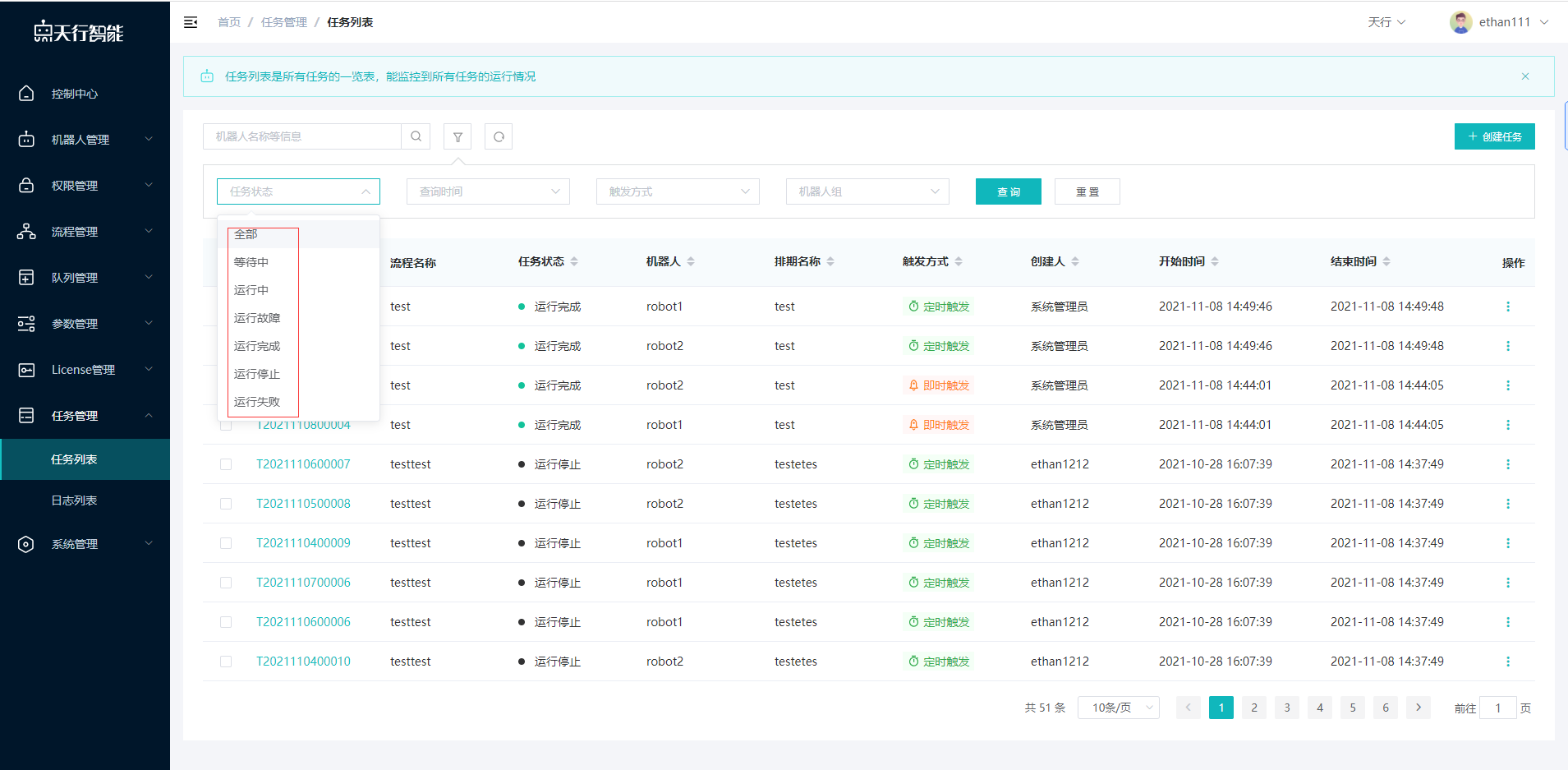Screen dimensions: 1568x770
Task: Click the 任务管理 list icon
Action: pos(26,416)
